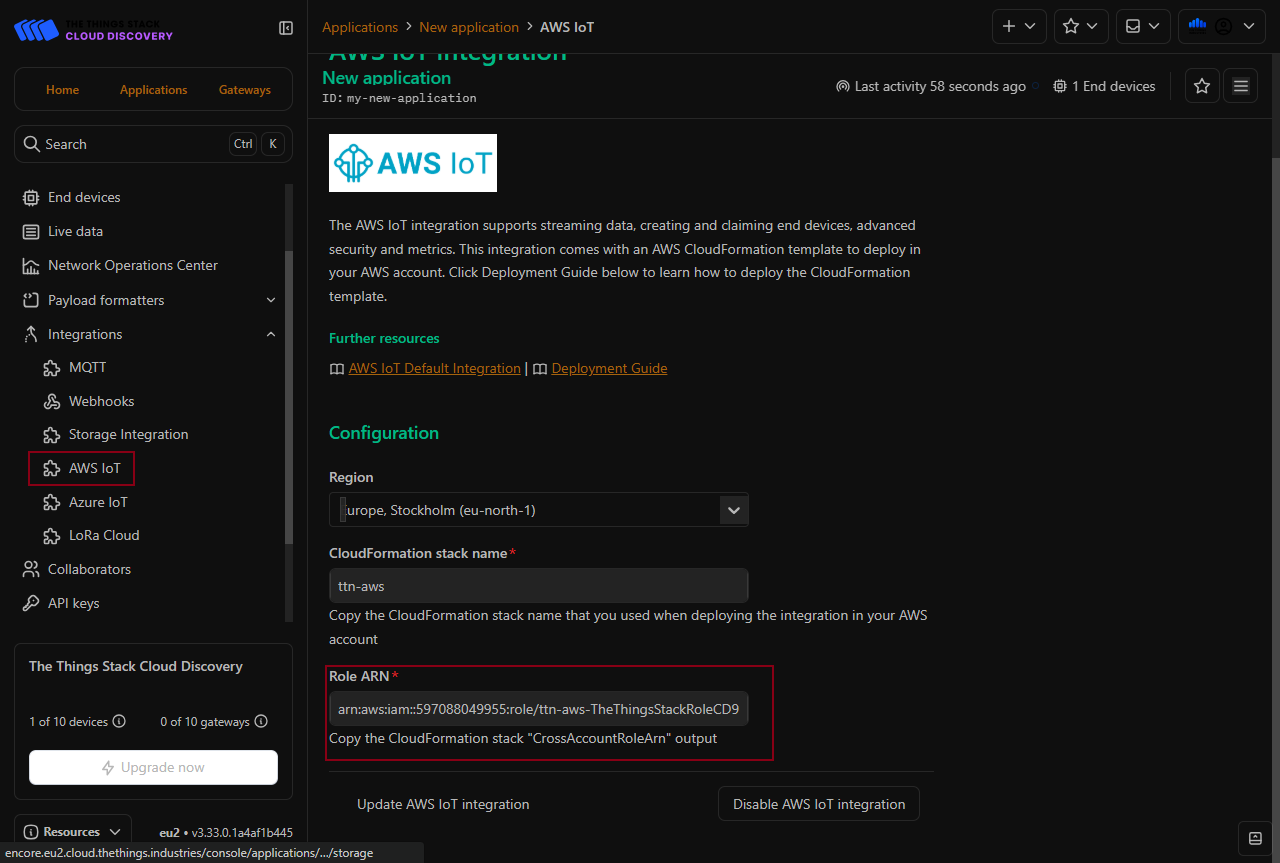Click Payload formatters code icon
This screenshot has width=1280, height=863.
pyautogui.click(x=31, y=300)
